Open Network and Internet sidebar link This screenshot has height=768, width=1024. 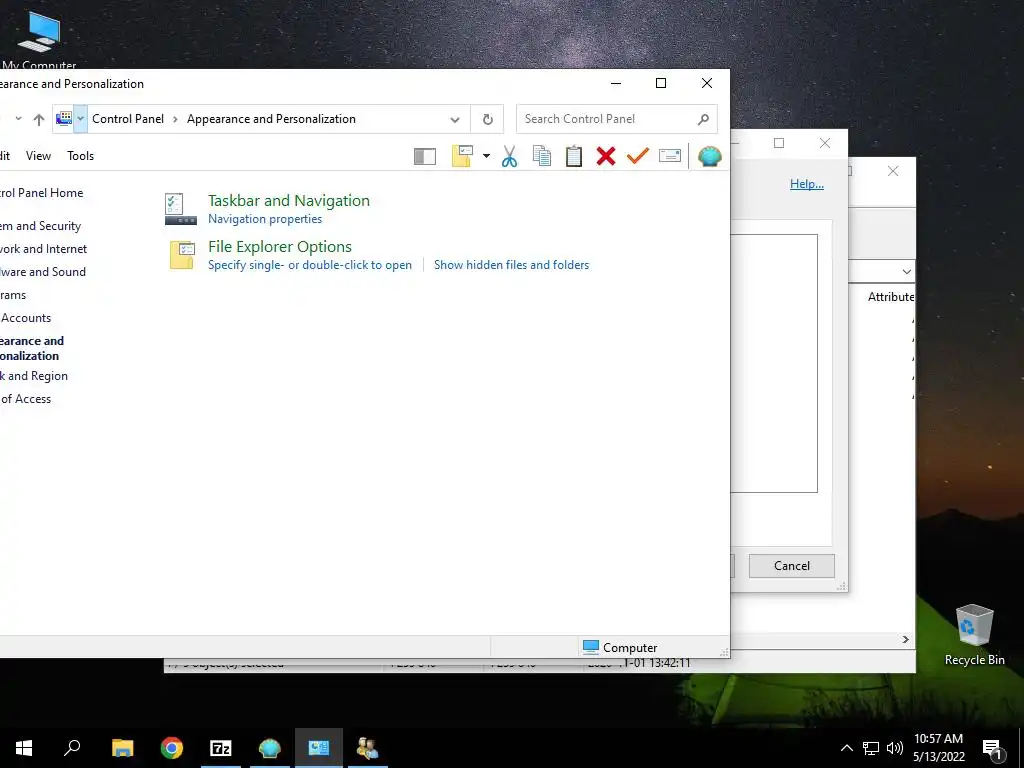click(43, 249)
